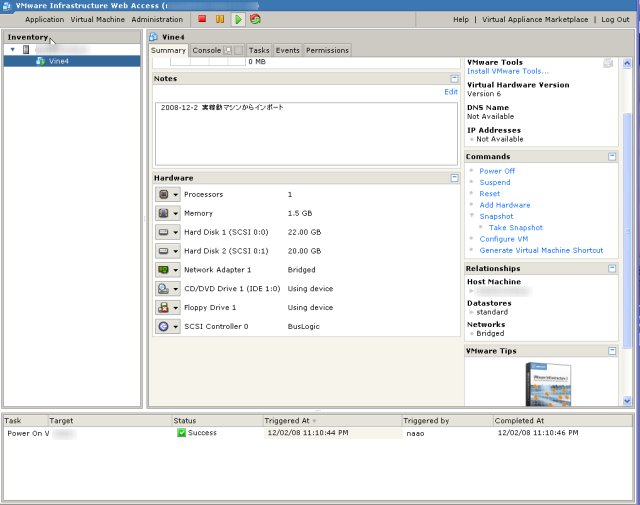Collapse the Notes section

(x=454, y=78)
